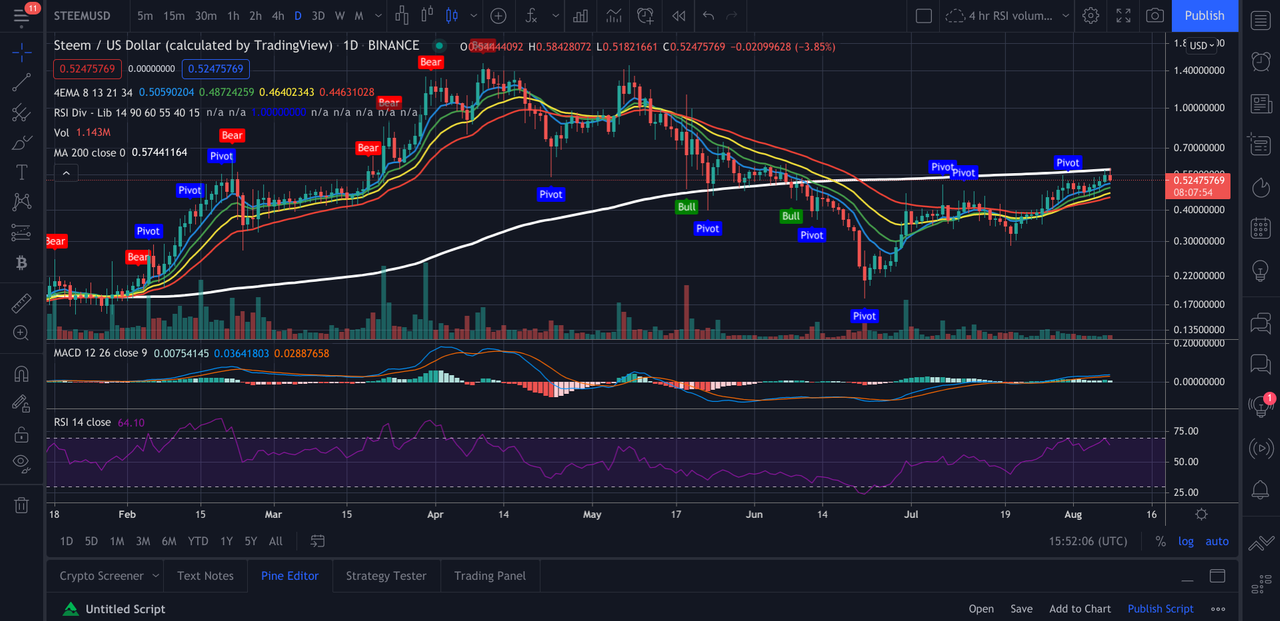Open the hamburger main menu
Viewport: 1280px width, 621px height.
[22, 15]
